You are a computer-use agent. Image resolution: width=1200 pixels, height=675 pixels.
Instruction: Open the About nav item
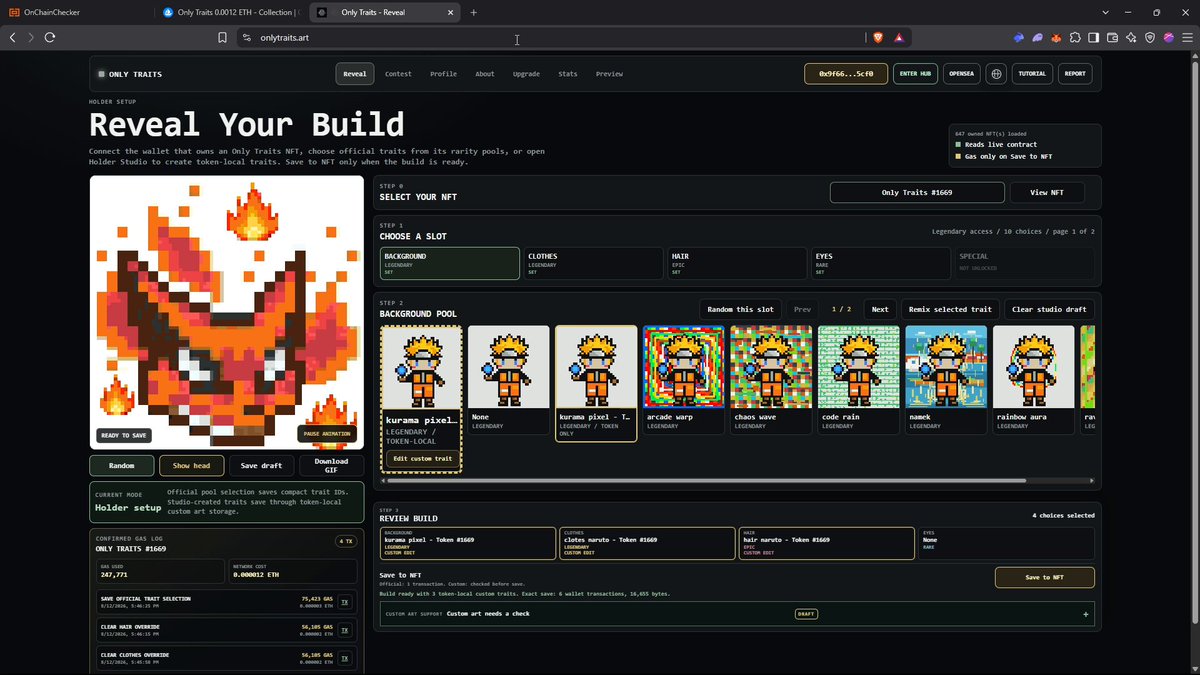[x=485, y=74]
